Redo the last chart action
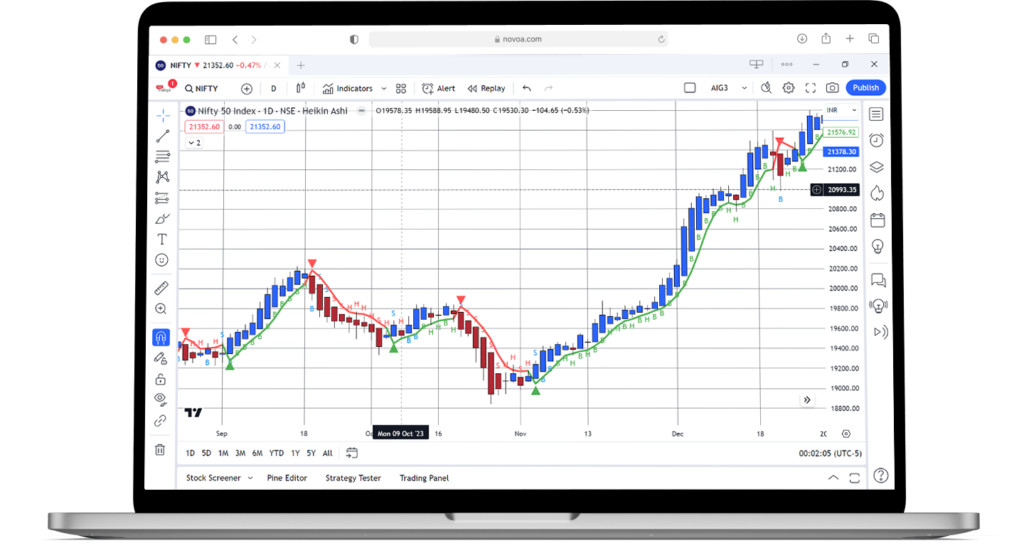 [x=549, y=88]
